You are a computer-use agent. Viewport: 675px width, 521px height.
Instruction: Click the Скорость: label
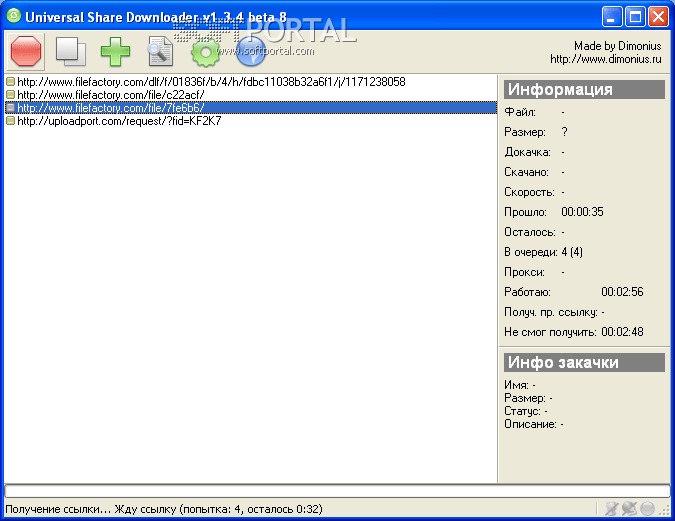coord(529,192)
